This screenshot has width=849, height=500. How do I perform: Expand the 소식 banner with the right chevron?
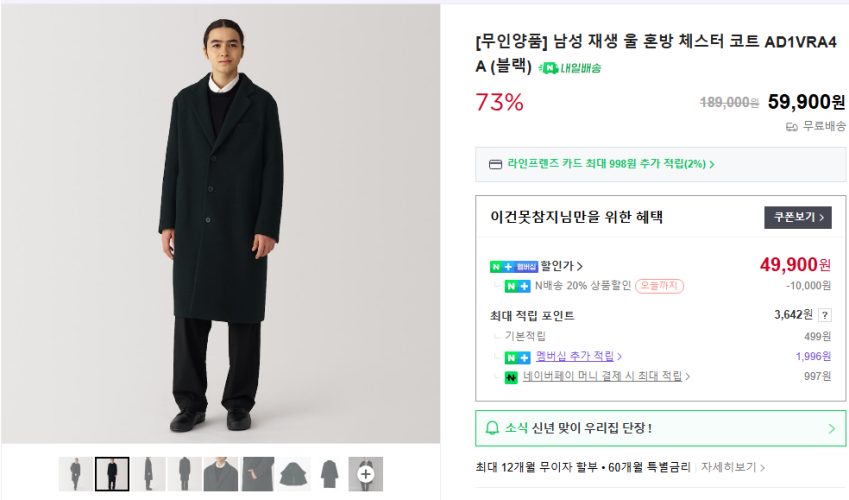coord(831,428)
